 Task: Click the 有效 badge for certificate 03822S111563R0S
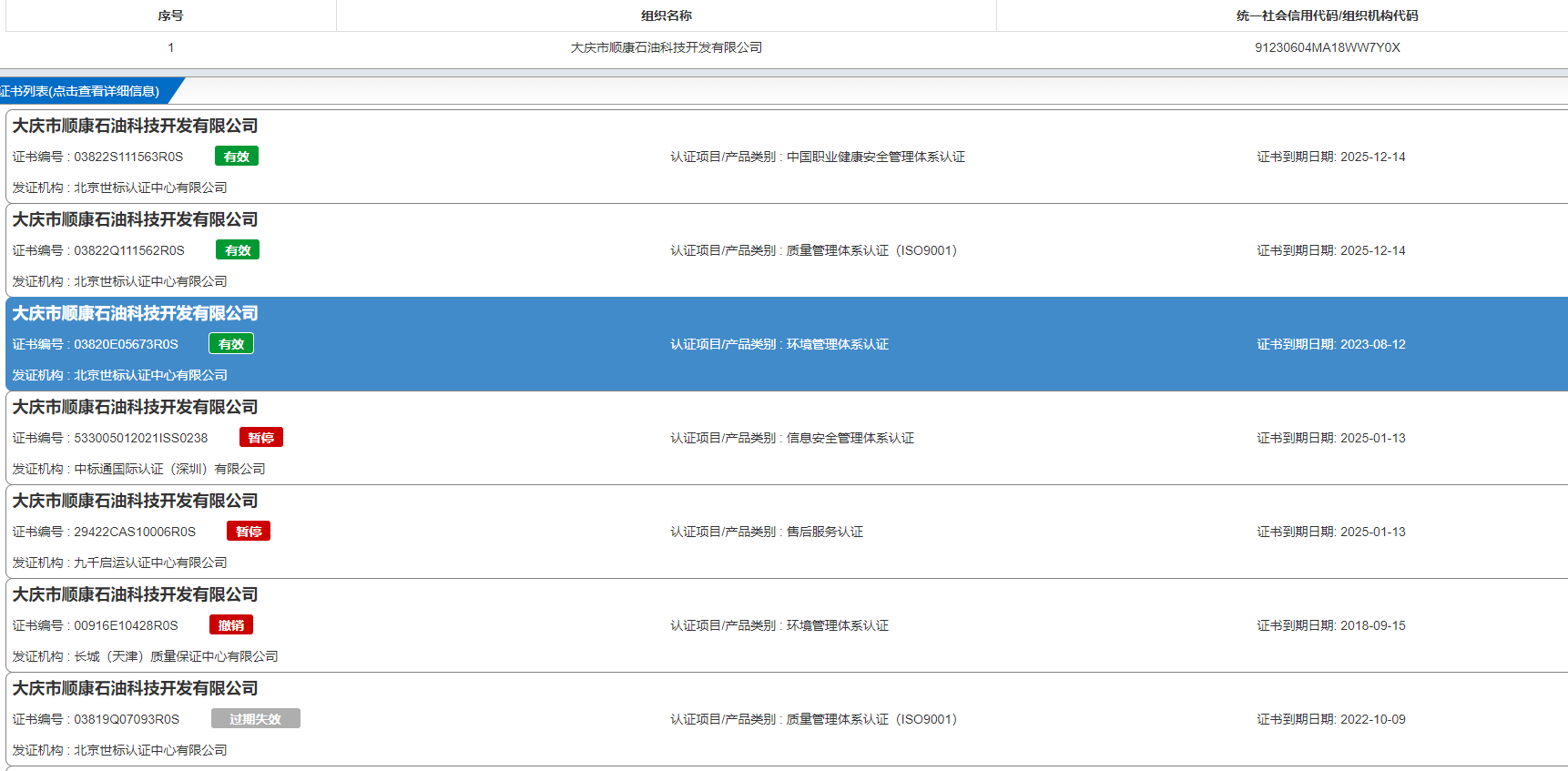click(237, 157)
